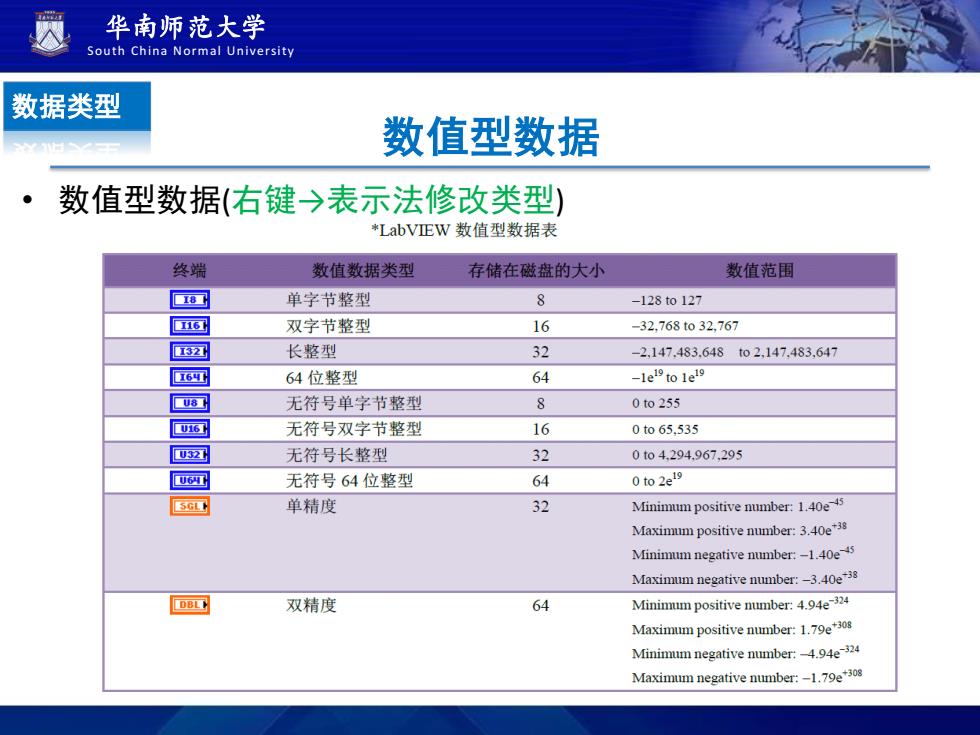Click the 数值数据类型 column header
Image resolution: width=980 pixels, height=735 pixels.
pyautogui.click(x=363, y=271)
